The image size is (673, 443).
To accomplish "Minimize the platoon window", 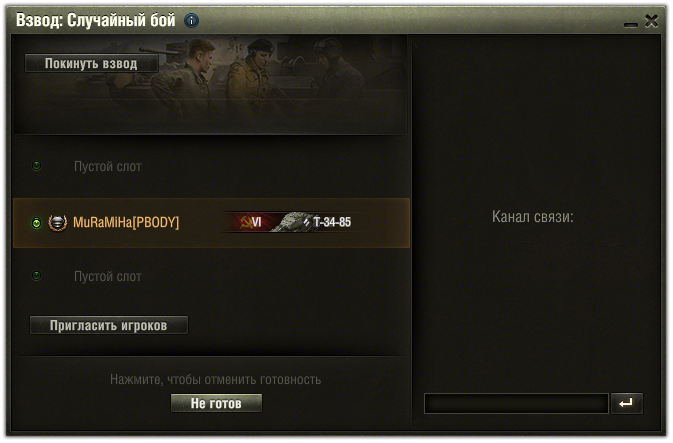I will coord(631,24).
